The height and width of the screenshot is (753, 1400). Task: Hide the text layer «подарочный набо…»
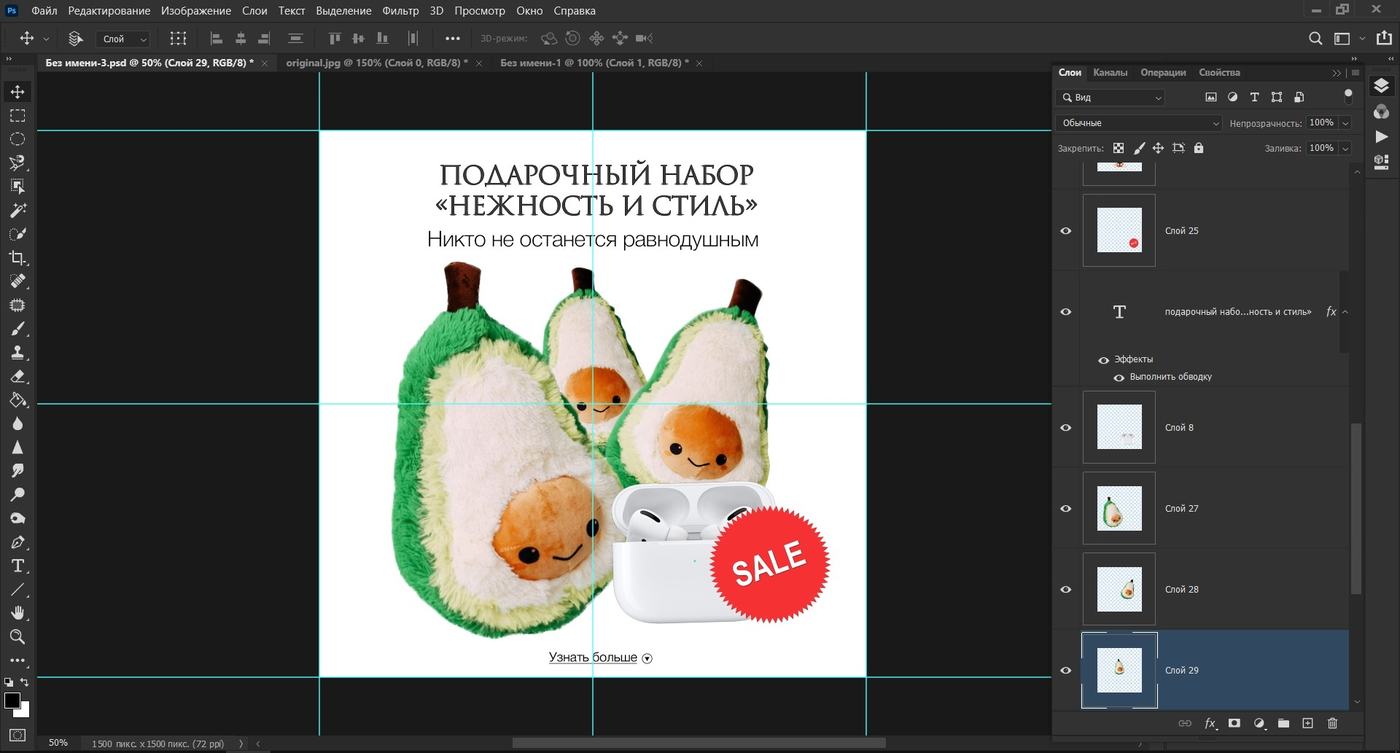pos(1066,312)
